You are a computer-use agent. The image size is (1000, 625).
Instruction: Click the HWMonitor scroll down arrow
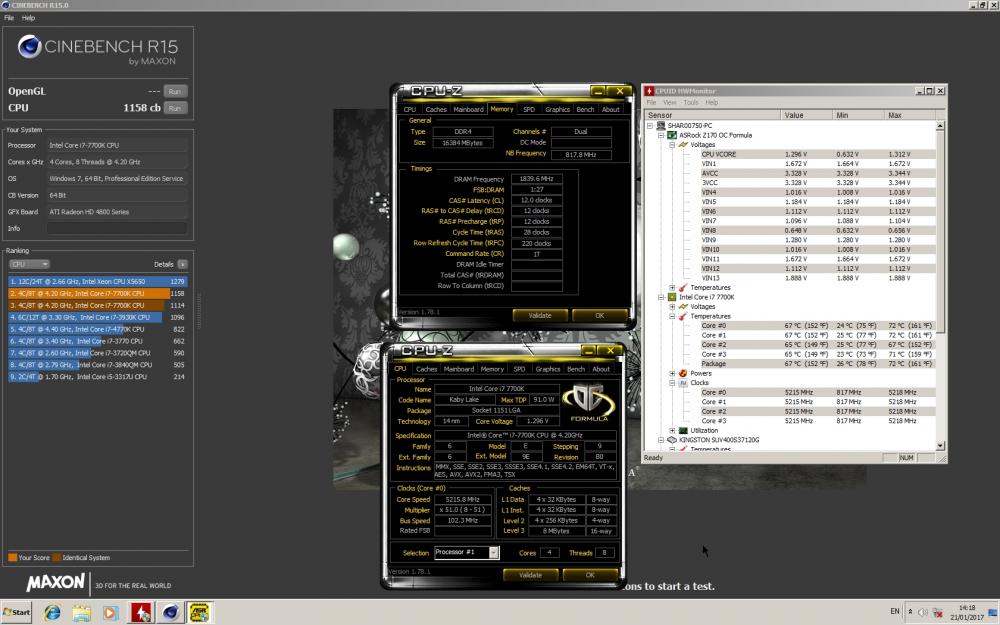pos(940,445)
